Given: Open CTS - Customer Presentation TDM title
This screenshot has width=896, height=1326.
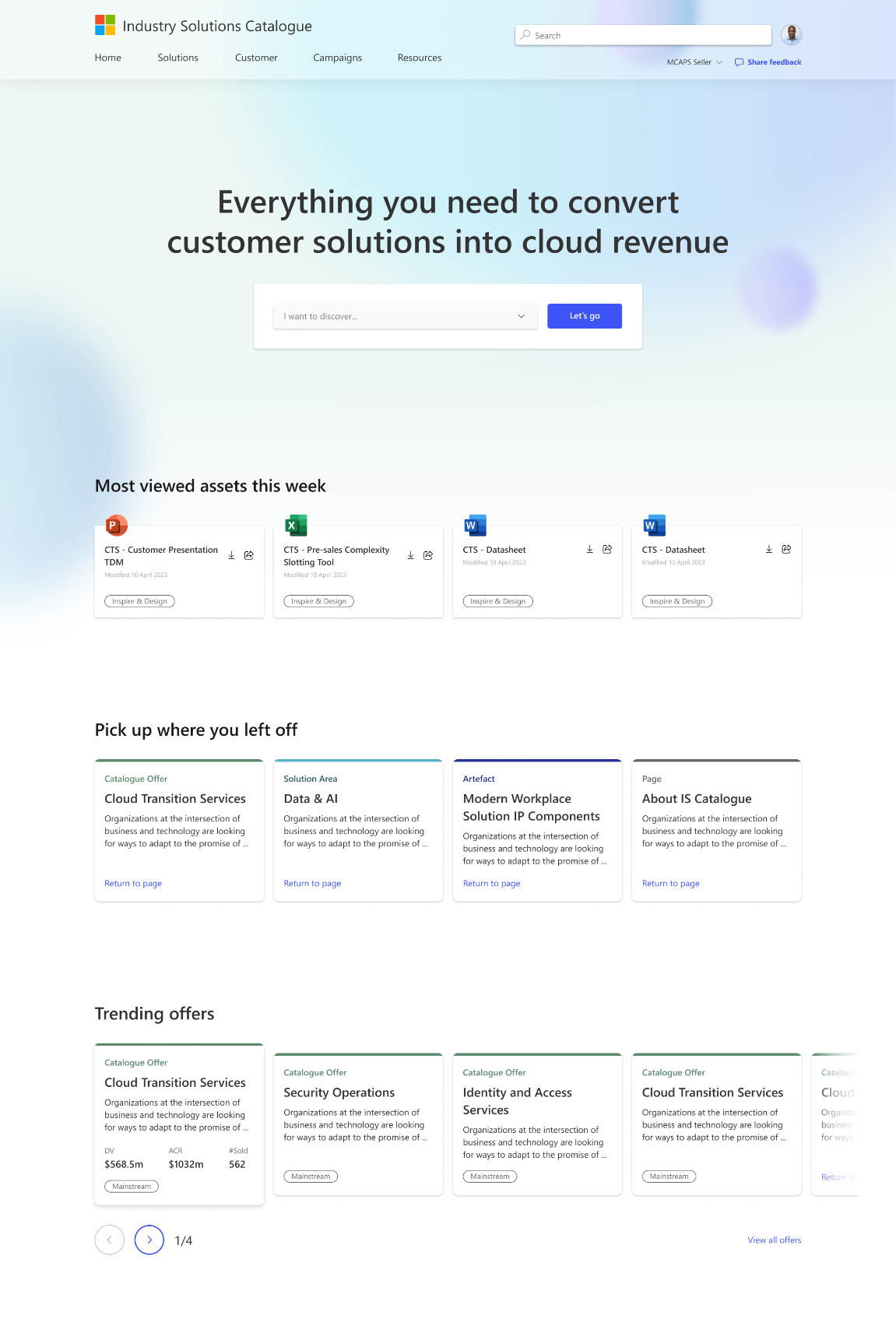Looking at the screenshot, I should point(161,556).
